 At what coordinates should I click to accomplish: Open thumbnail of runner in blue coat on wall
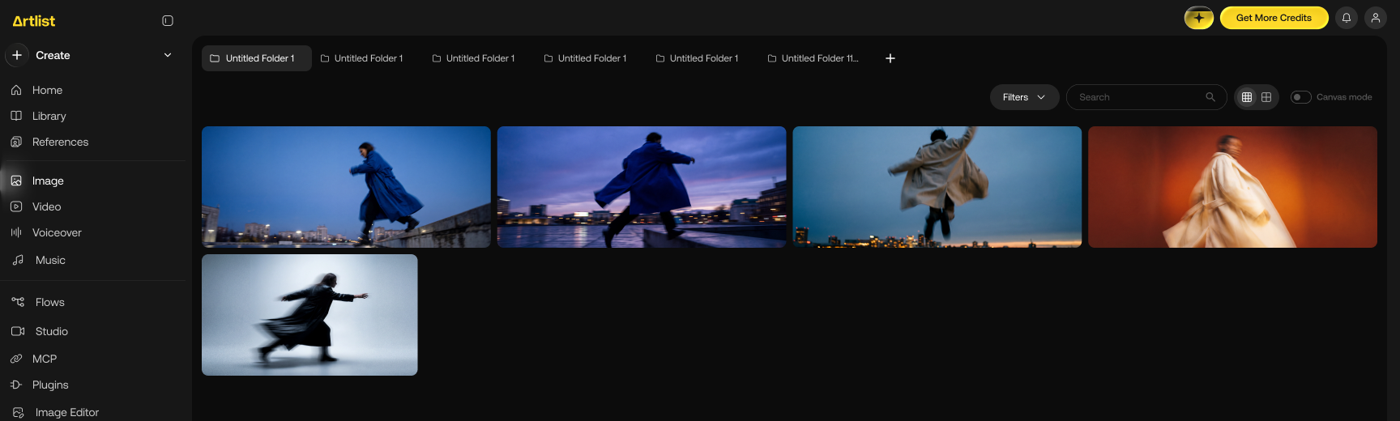click(x=346, y=187)
